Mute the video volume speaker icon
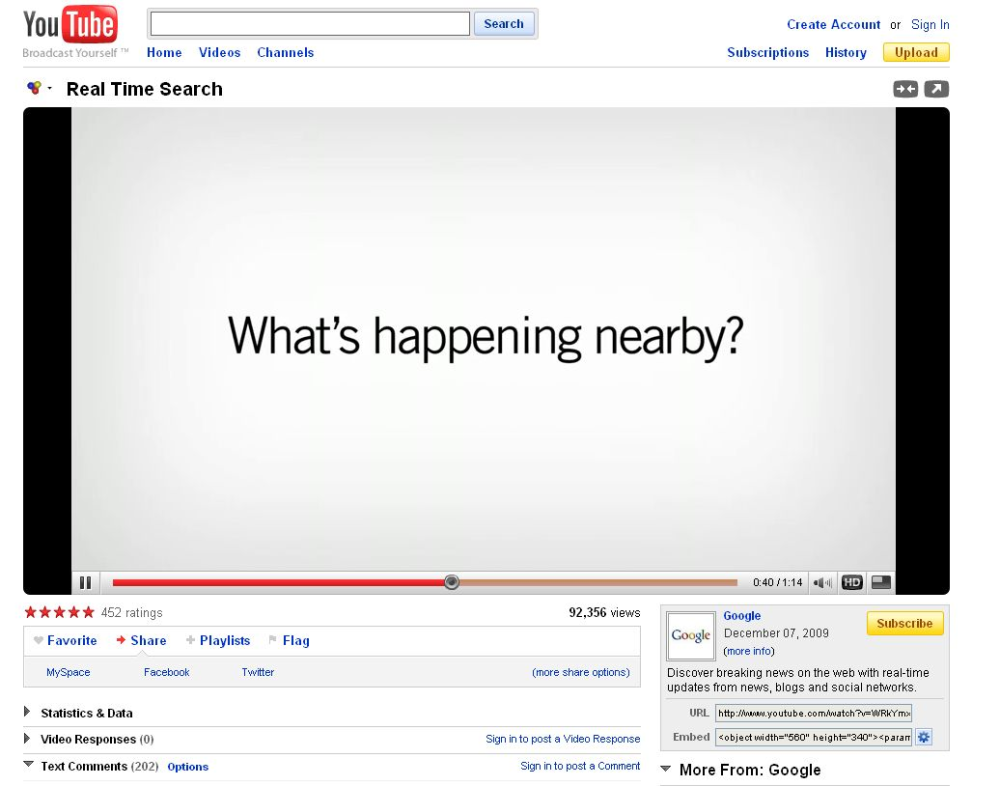 pos(824,582)
